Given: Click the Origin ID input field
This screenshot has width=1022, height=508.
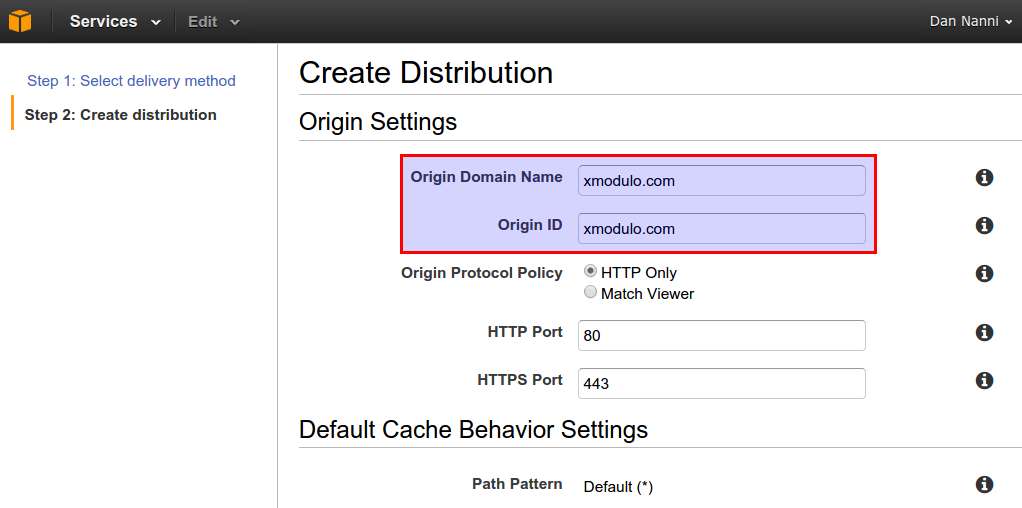Looking at the screenshot, I should click(x=722, y=229).
